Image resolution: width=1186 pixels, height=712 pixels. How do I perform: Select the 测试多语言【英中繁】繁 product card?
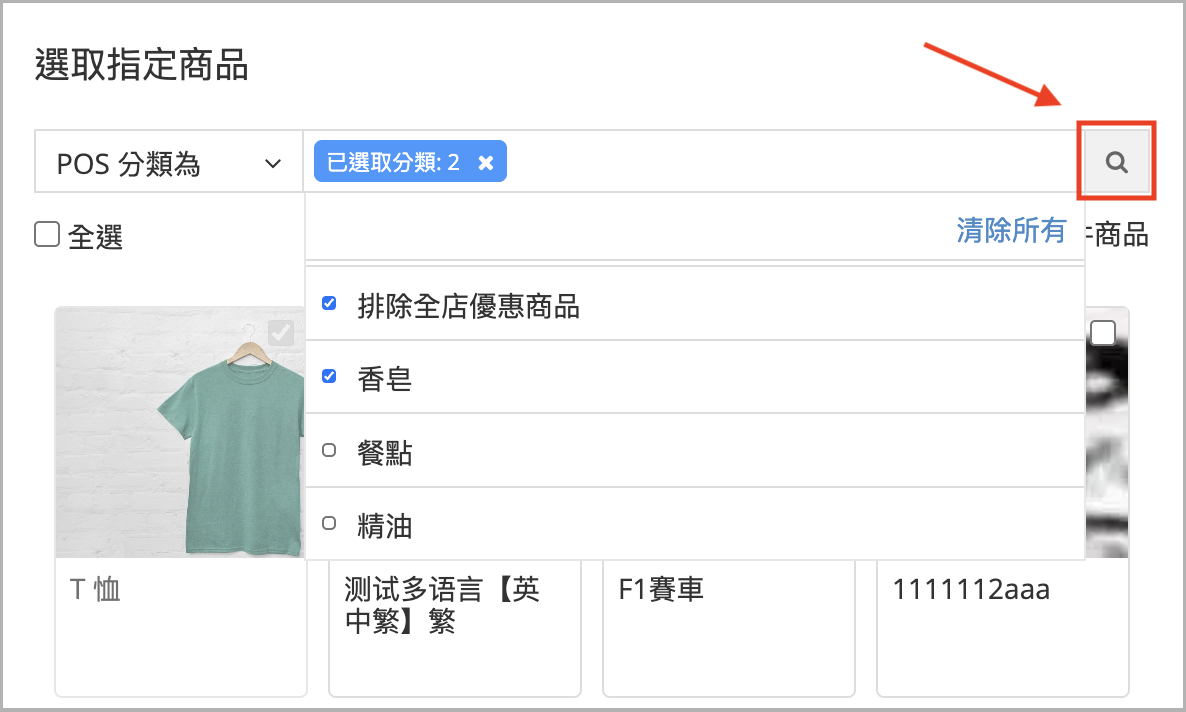coord(455,628)
